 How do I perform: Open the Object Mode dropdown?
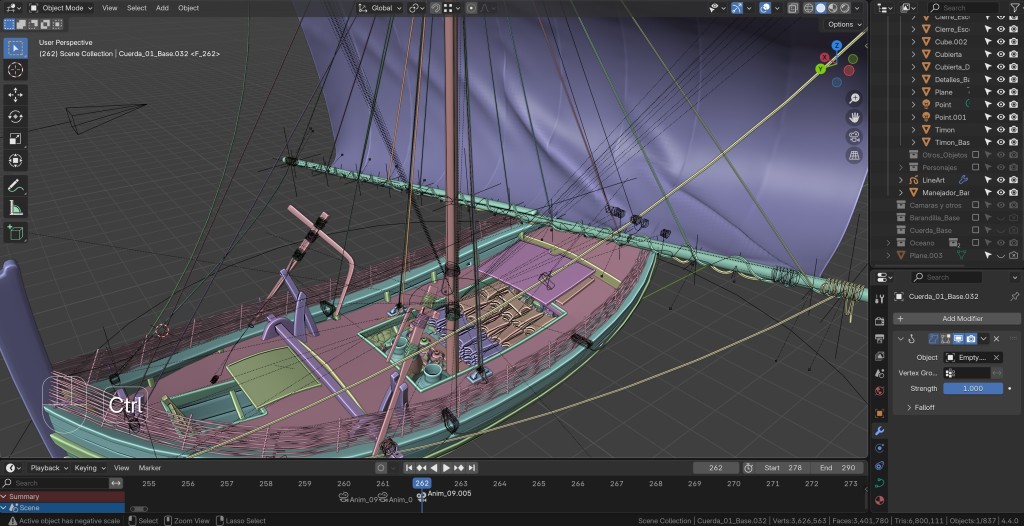pyautogui.click(x=61, y=7)
